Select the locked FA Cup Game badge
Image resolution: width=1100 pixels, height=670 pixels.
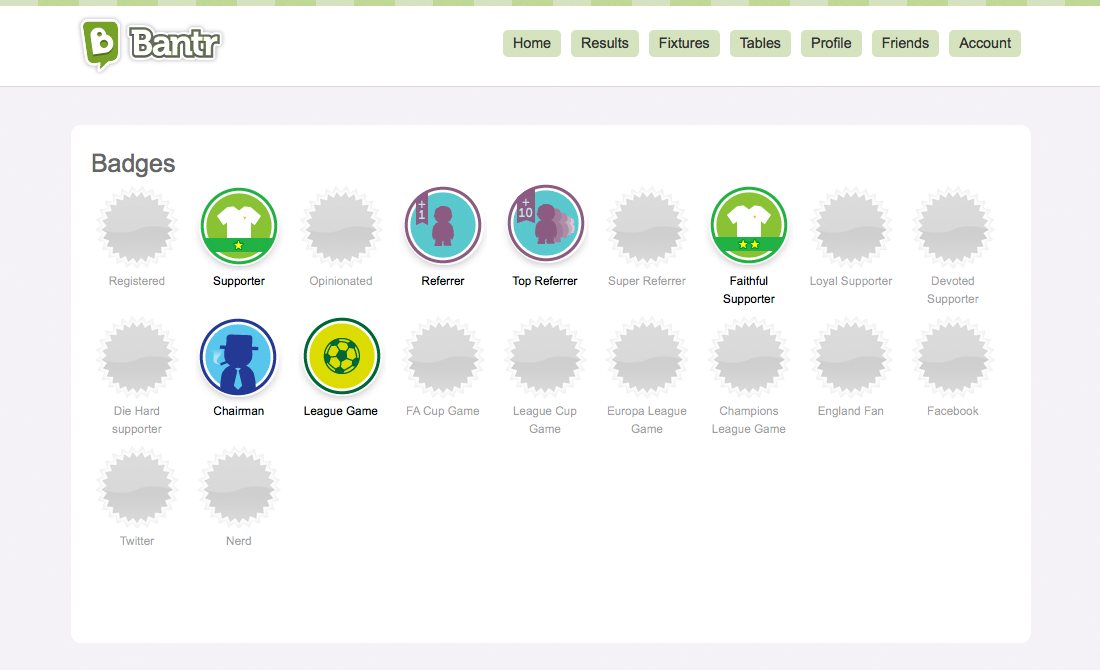pos(443,357)
